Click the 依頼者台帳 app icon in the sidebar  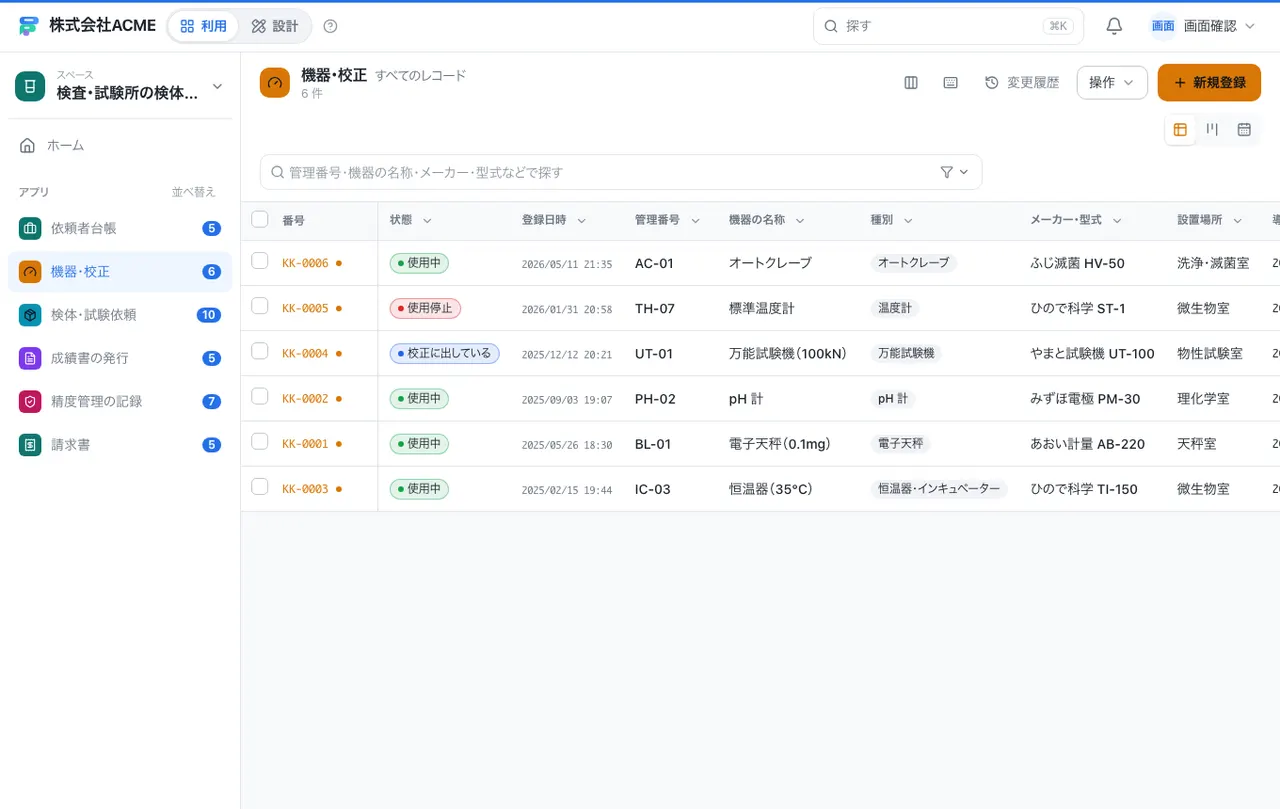(30, 228)
